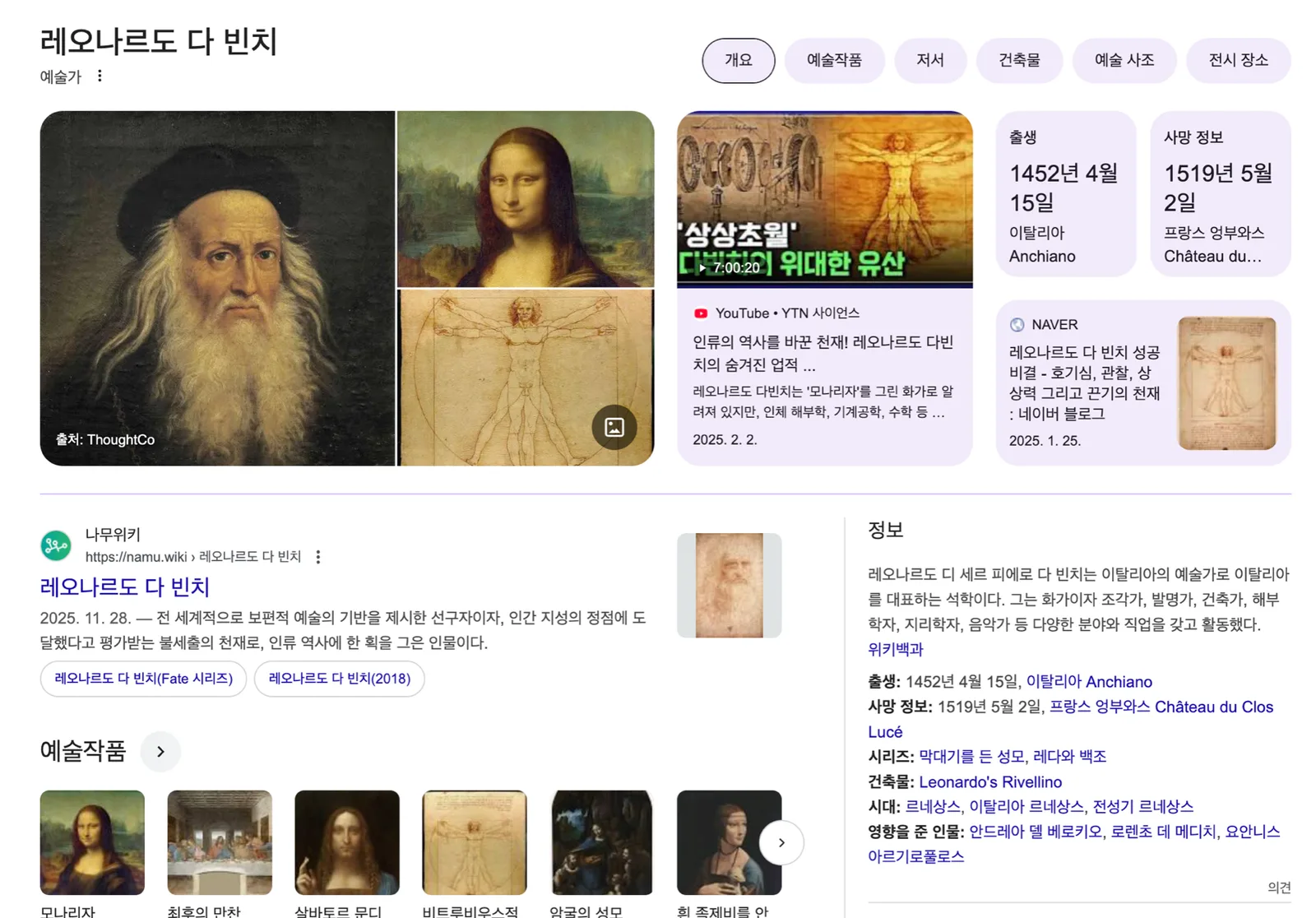Open the 레다와 백조 link
Screen dimensions: 1316x918
[x=1069, y=756]
